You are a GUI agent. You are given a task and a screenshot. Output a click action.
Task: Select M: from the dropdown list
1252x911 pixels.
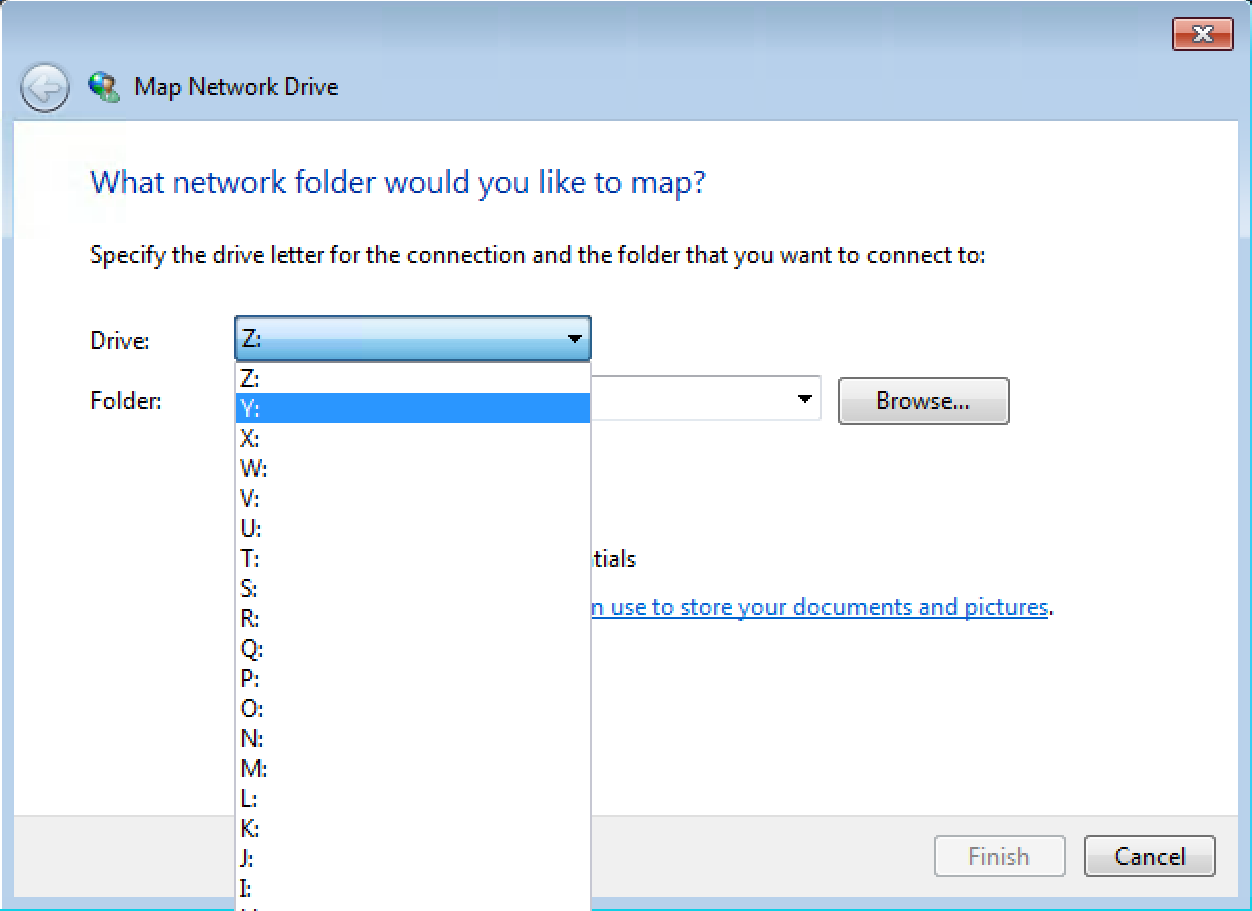(x=412, y=768)
